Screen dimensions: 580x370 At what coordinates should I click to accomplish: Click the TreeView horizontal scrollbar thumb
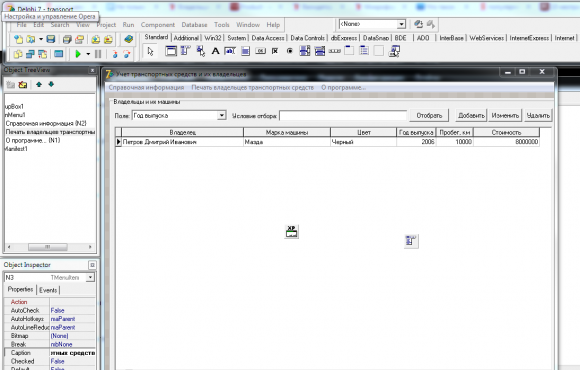pyautogui.click(x=48, y=246)
